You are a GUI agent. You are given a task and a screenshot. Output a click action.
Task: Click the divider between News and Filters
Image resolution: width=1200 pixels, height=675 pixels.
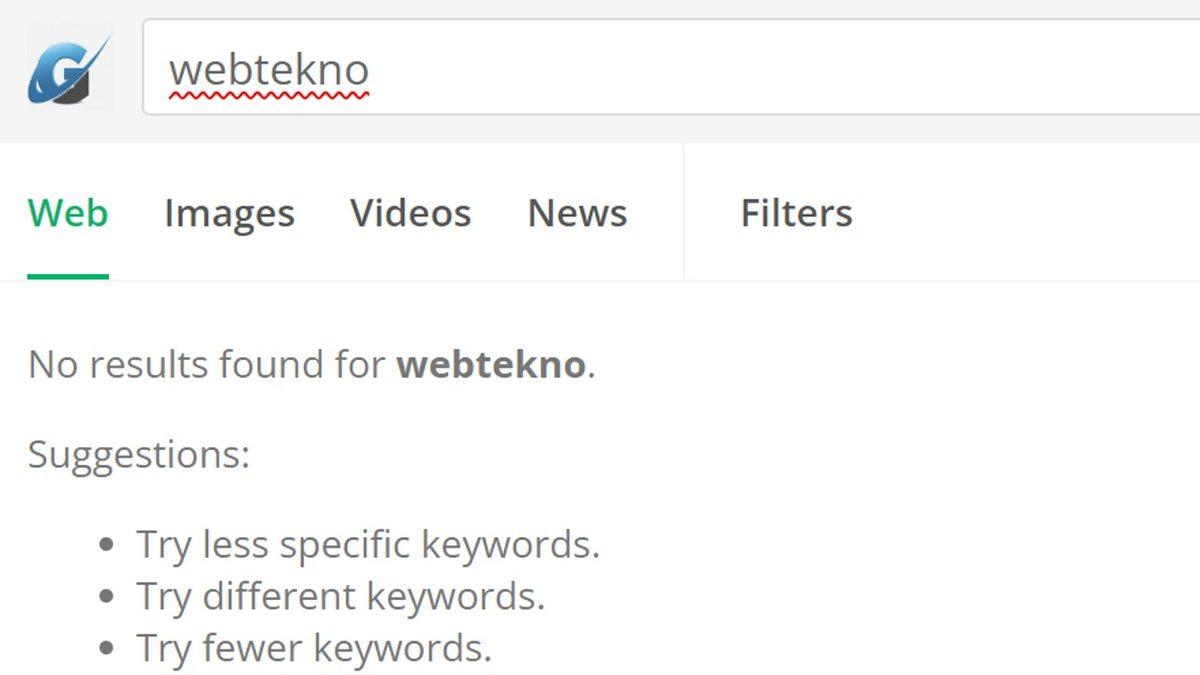click(x=684, y=213)
